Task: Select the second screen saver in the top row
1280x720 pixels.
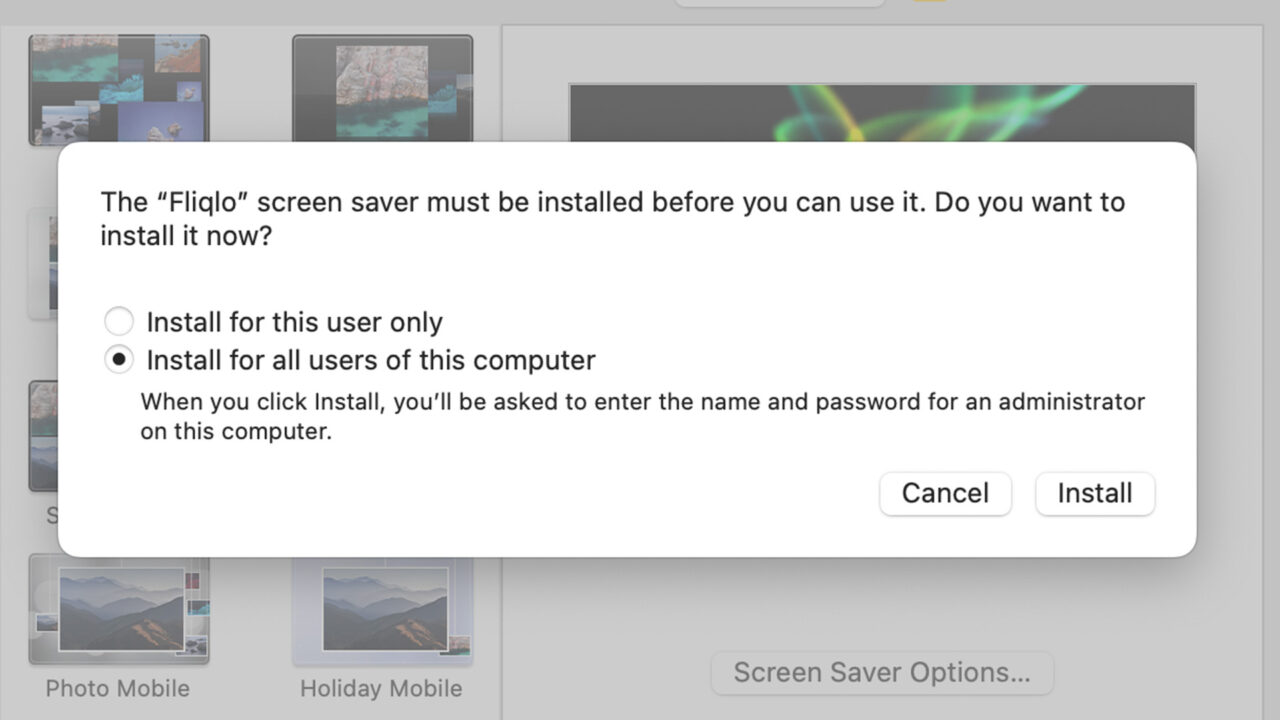Action: [x=382, y=89]
